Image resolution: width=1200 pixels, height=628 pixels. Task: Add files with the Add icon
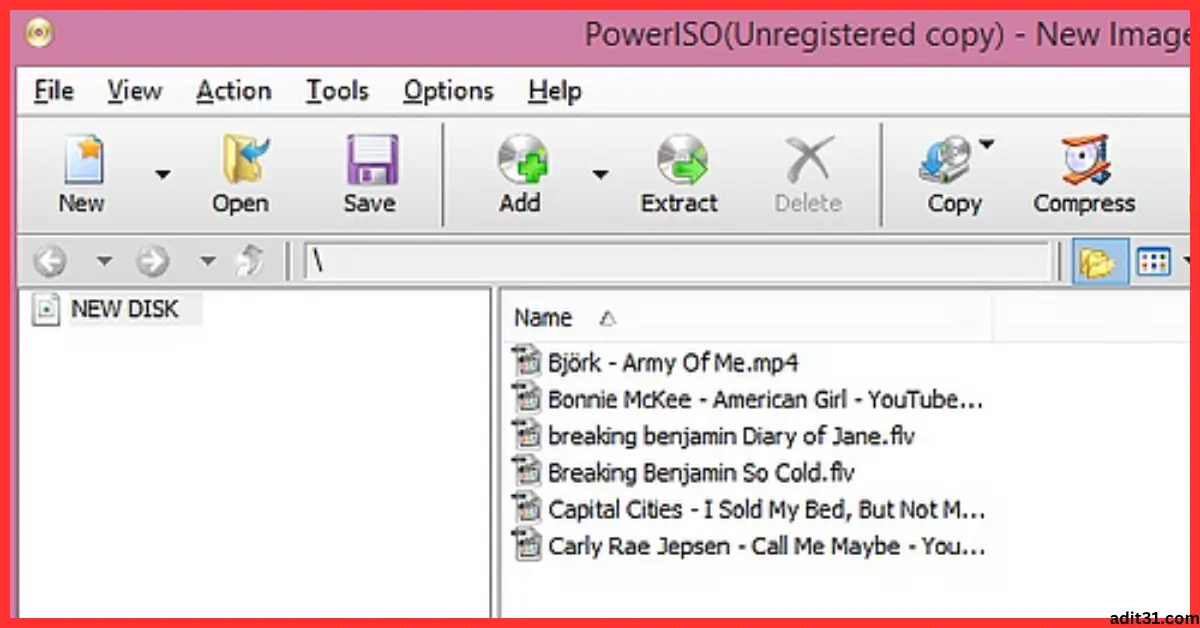(523, 161)
